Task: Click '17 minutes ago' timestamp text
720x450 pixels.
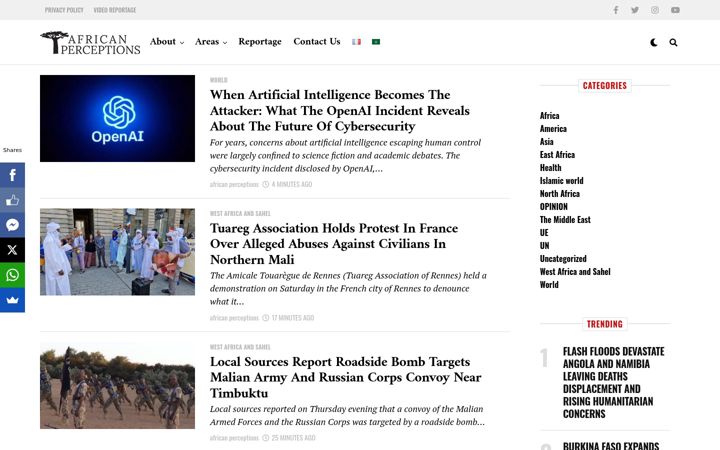Action: pyautogui.click(x=293, y=318)
